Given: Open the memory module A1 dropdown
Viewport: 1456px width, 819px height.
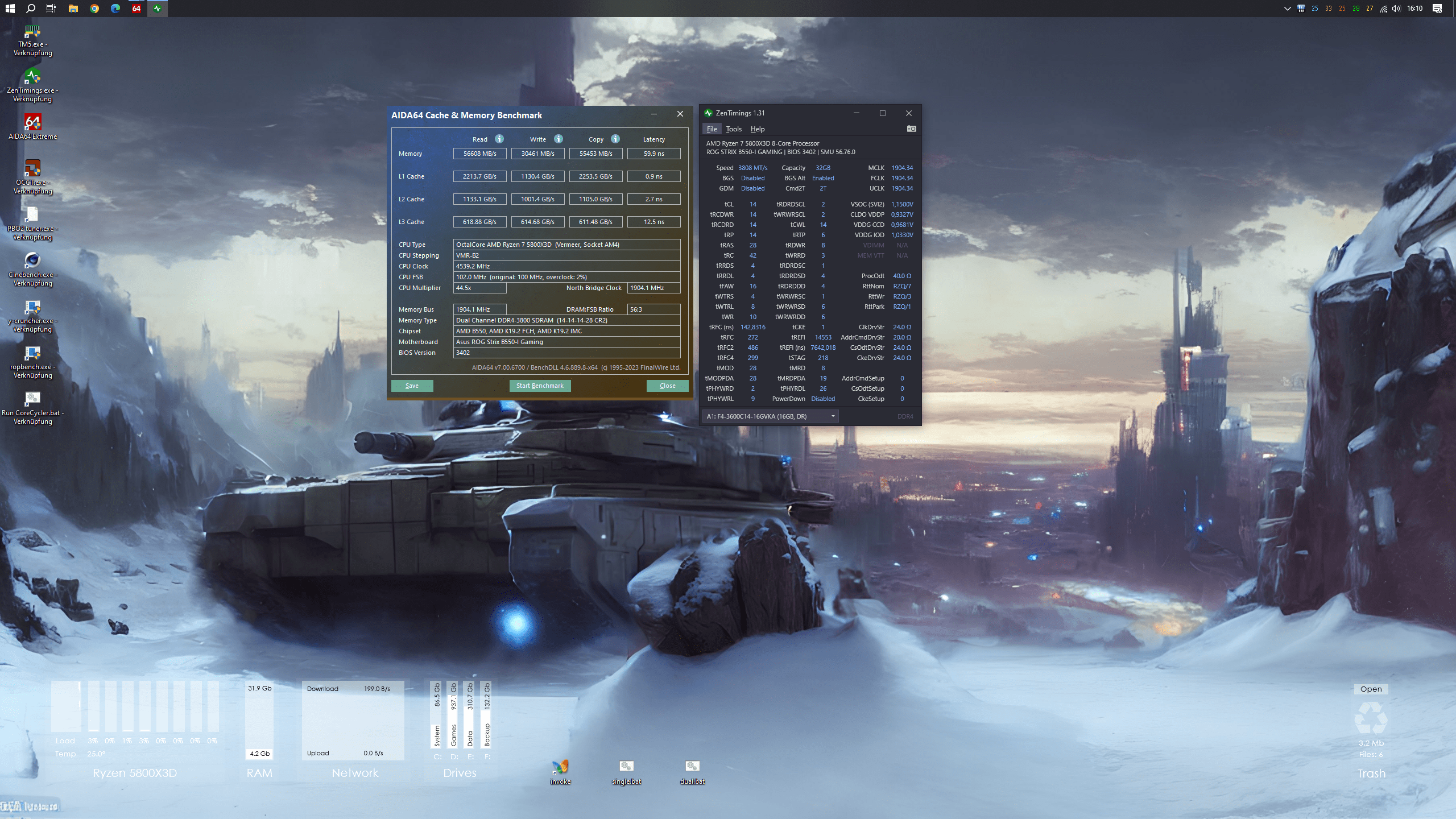Looking at the screenshot, I should [x=770, y=416].
